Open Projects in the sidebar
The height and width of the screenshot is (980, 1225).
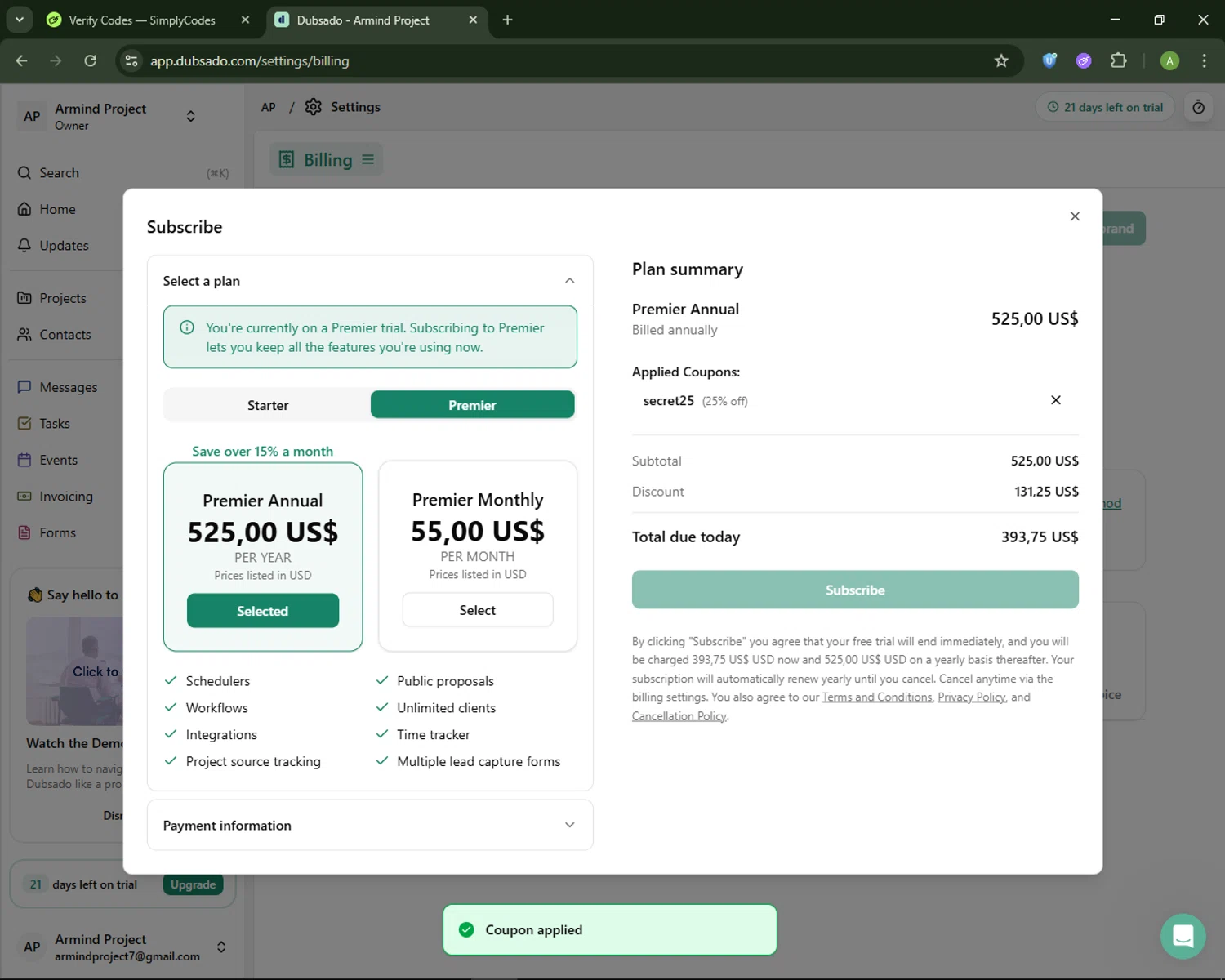tap(62, 298)
